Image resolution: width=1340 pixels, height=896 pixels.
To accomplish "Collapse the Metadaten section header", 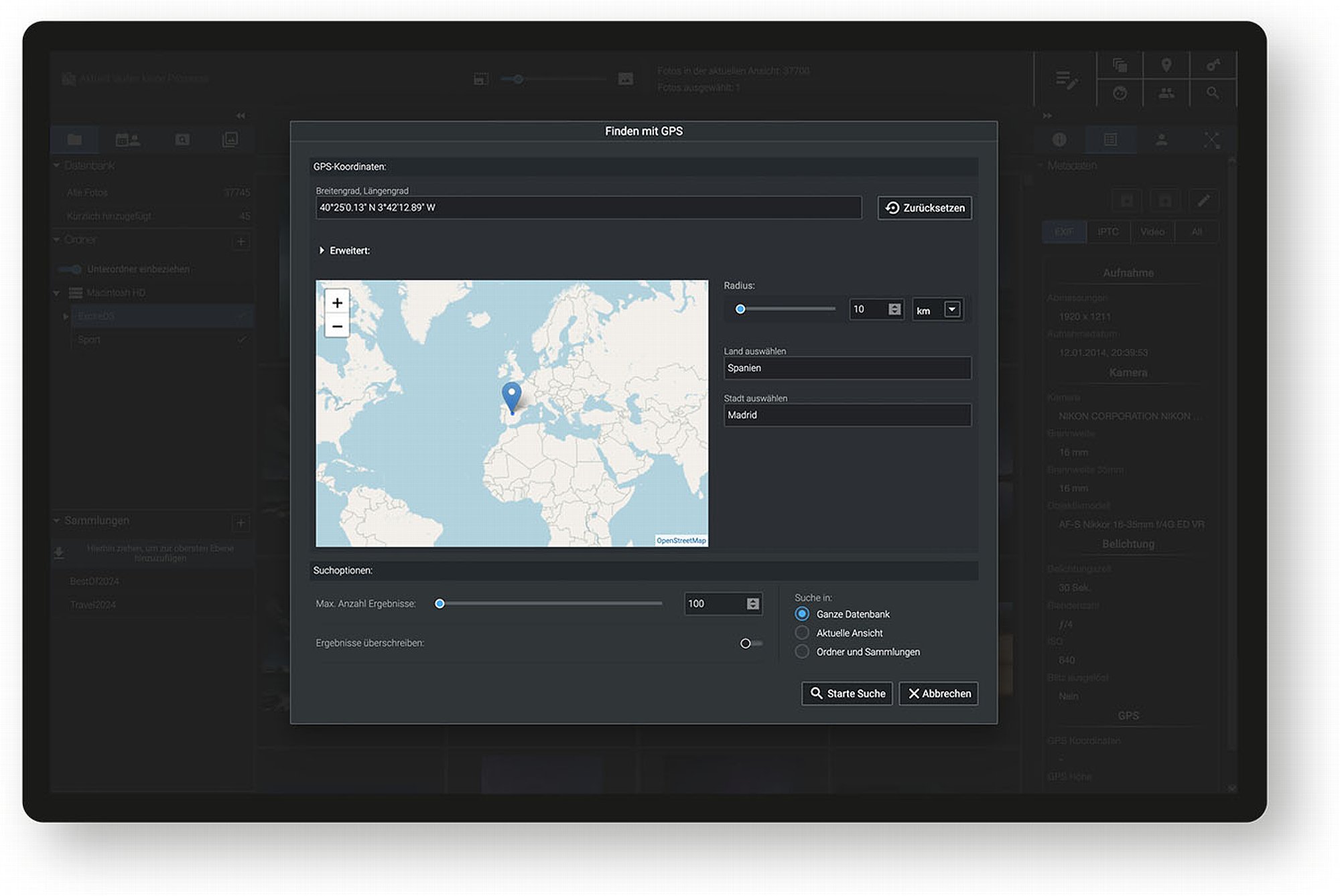I will pos(1067,165).
